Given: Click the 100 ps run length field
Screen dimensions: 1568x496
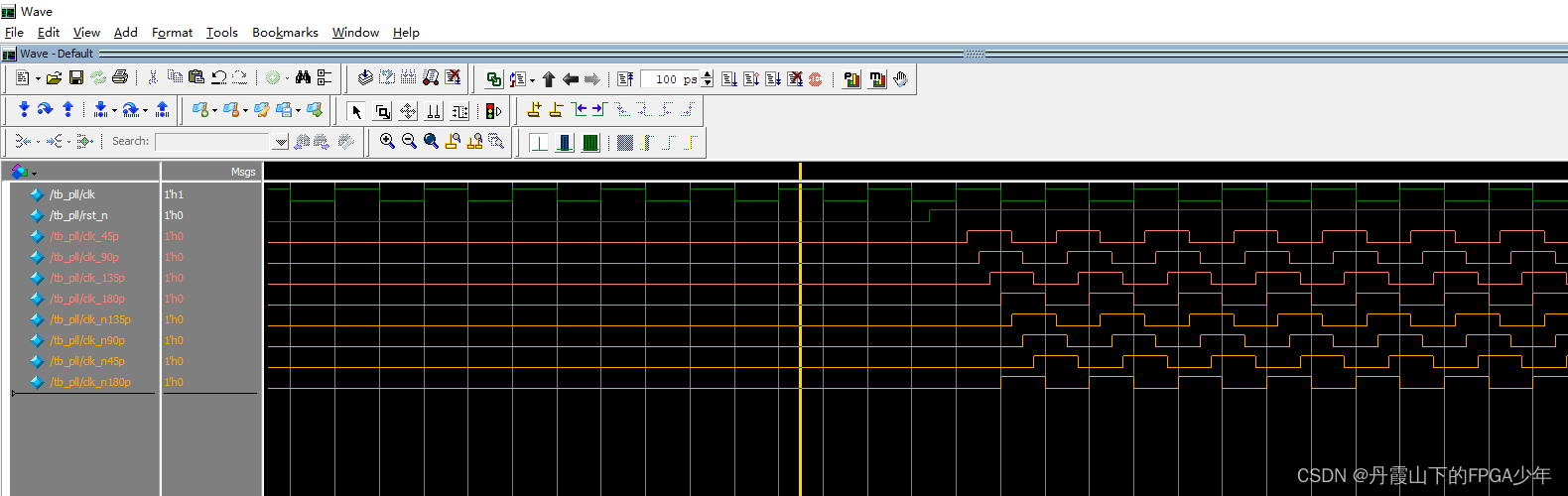Looking at the screenshot, I should [x=669, y=79].
